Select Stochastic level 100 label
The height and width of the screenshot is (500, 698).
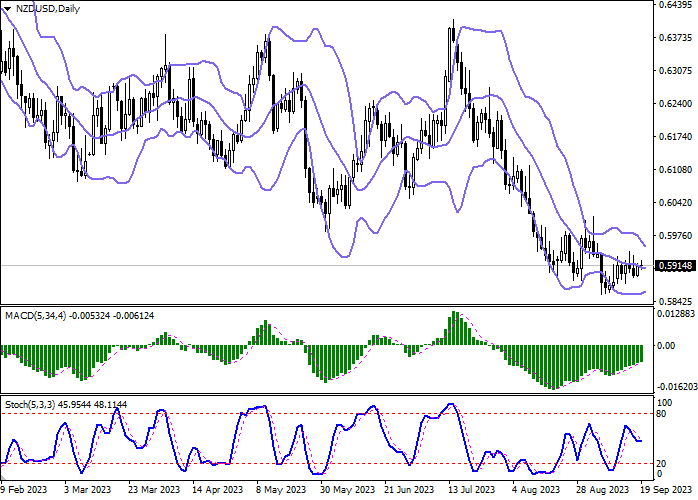point(664,402)
